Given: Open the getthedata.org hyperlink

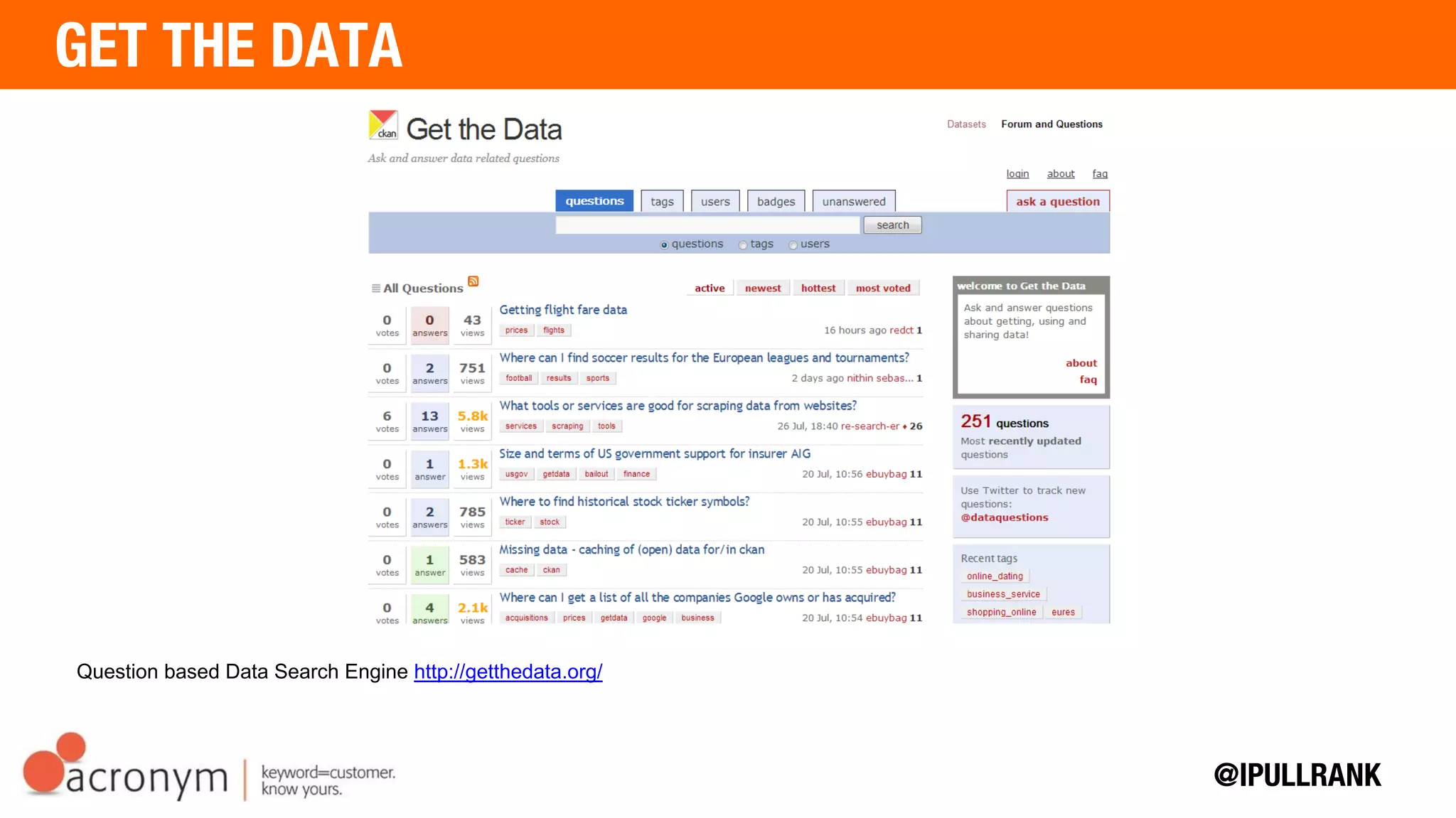Looking at the screenshot, I should point(508,672).
